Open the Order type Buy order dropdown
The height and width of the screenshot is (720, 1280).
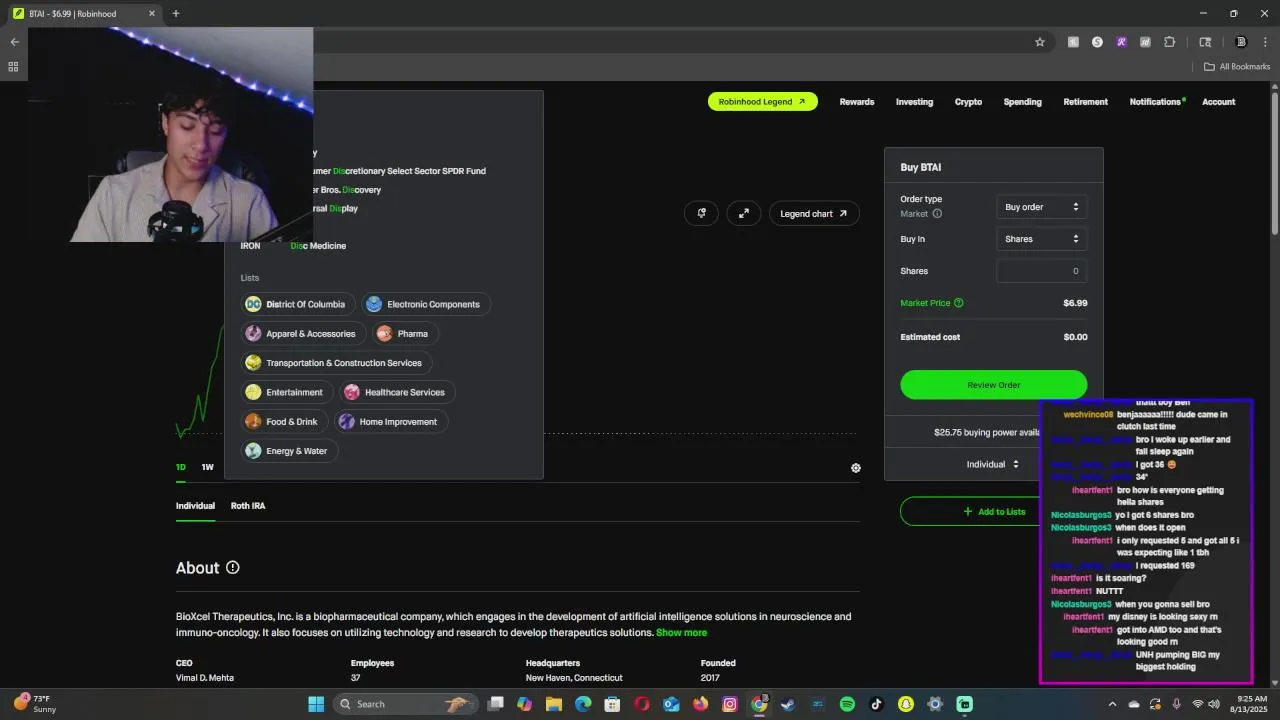1041,207
